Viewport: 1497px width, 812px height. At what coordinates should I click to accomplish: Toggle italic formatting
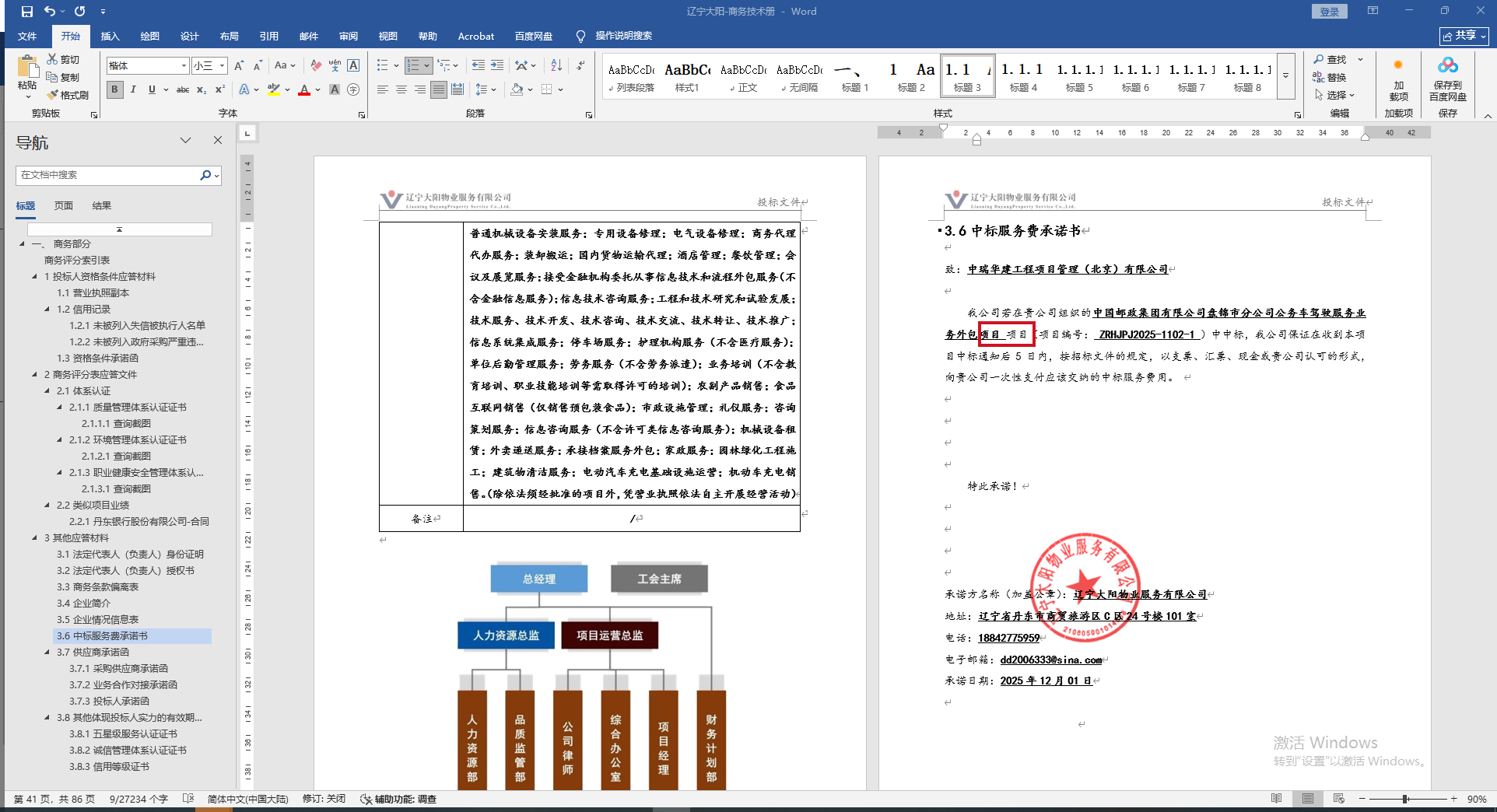tap(133, 89)
